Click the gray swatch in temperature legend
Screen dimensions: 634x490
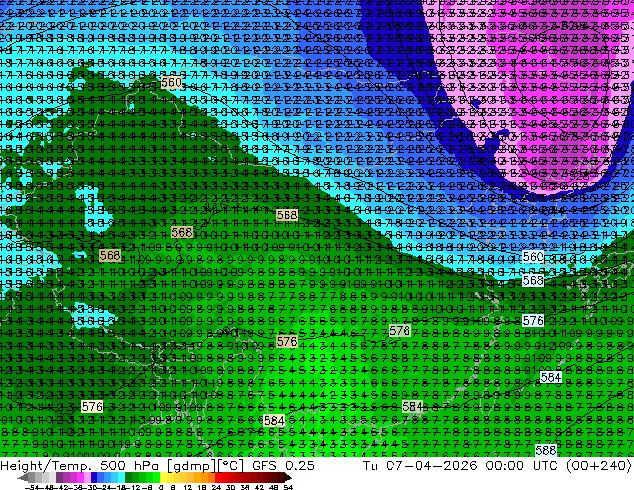(32, 478)
